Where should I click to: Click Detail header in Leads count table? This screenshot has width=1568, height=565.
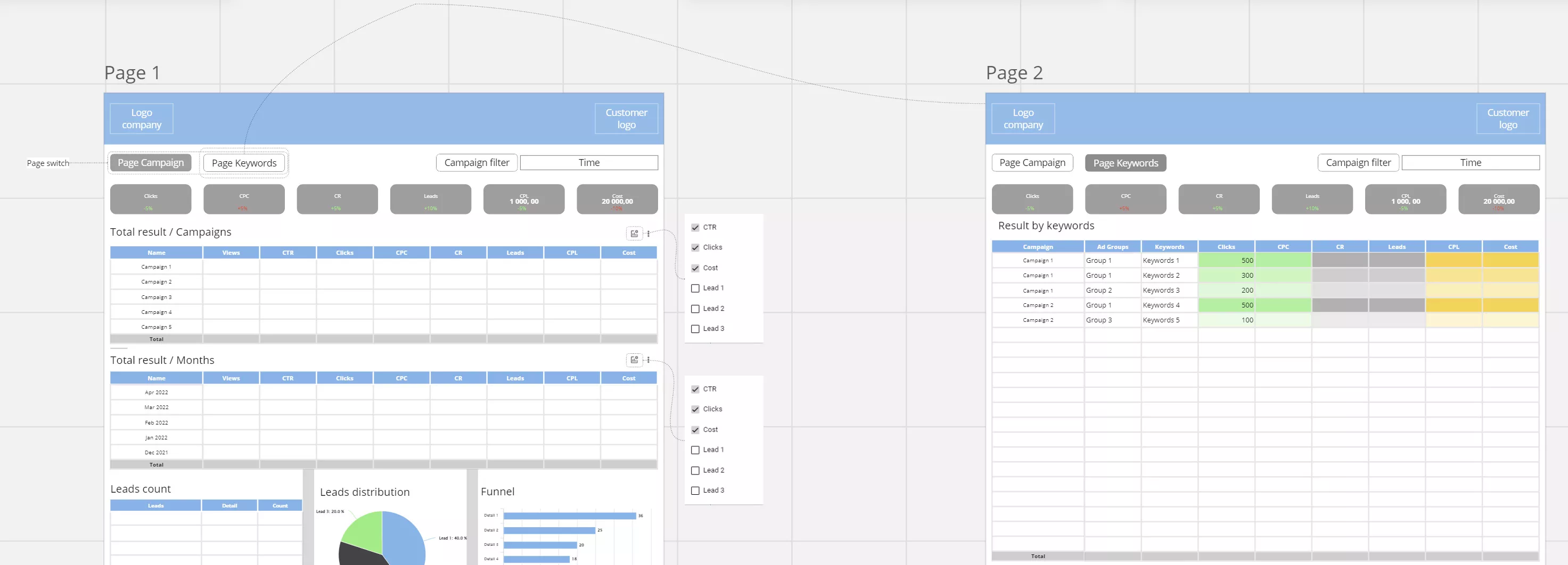pos(229,505)
